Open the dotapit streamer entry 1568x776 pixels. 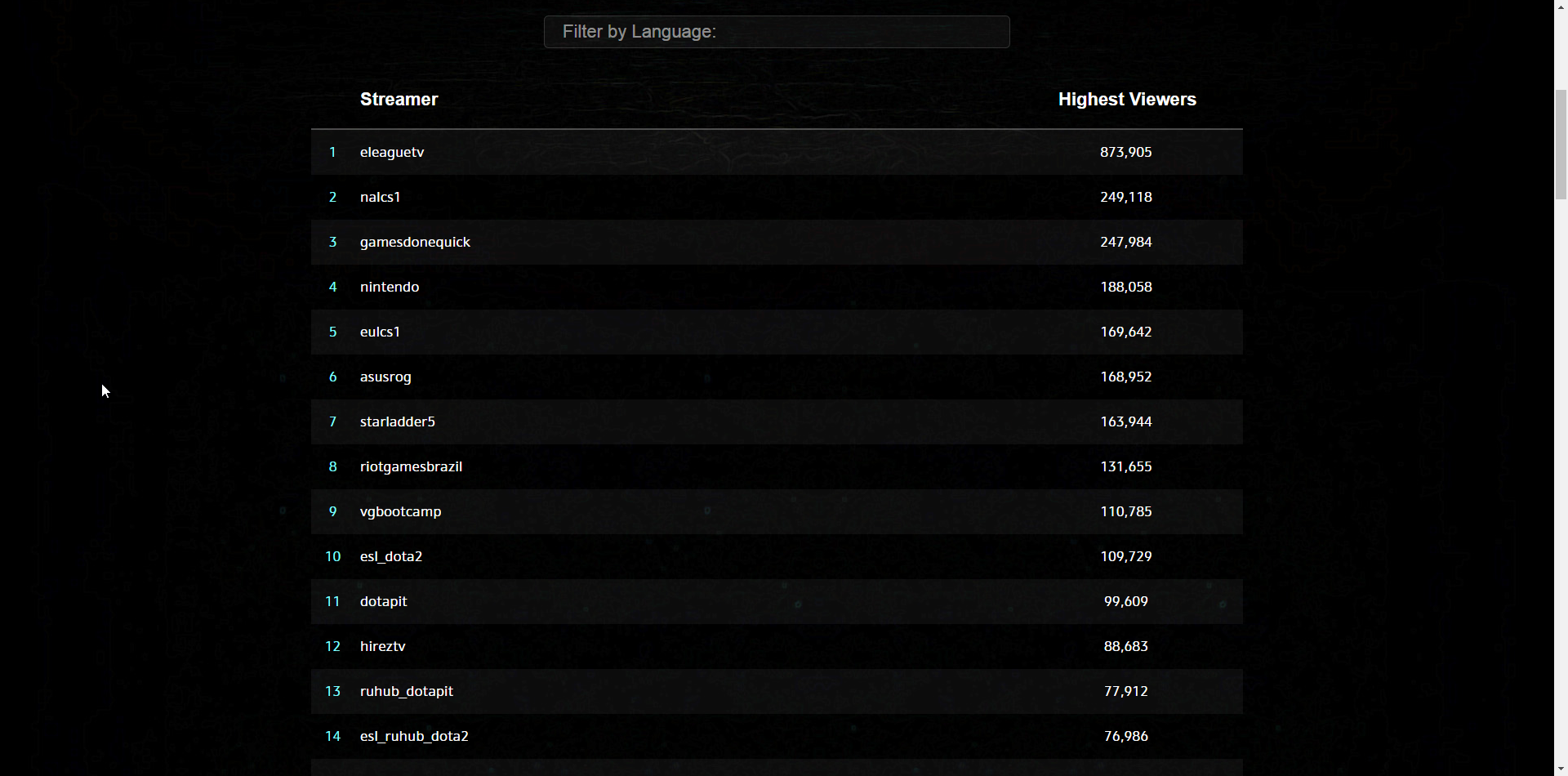click(384, 601)
